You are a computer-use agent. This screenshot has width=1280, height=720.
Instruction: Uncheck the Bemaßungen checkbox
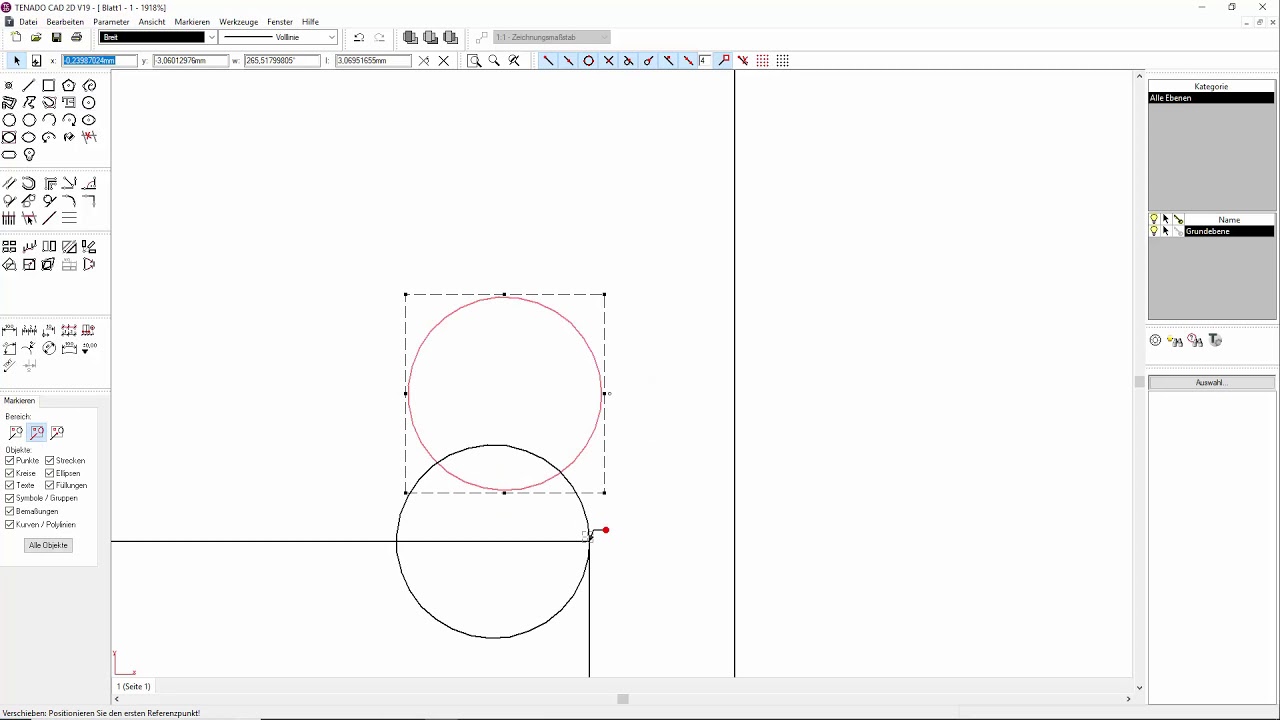point(10,511)
